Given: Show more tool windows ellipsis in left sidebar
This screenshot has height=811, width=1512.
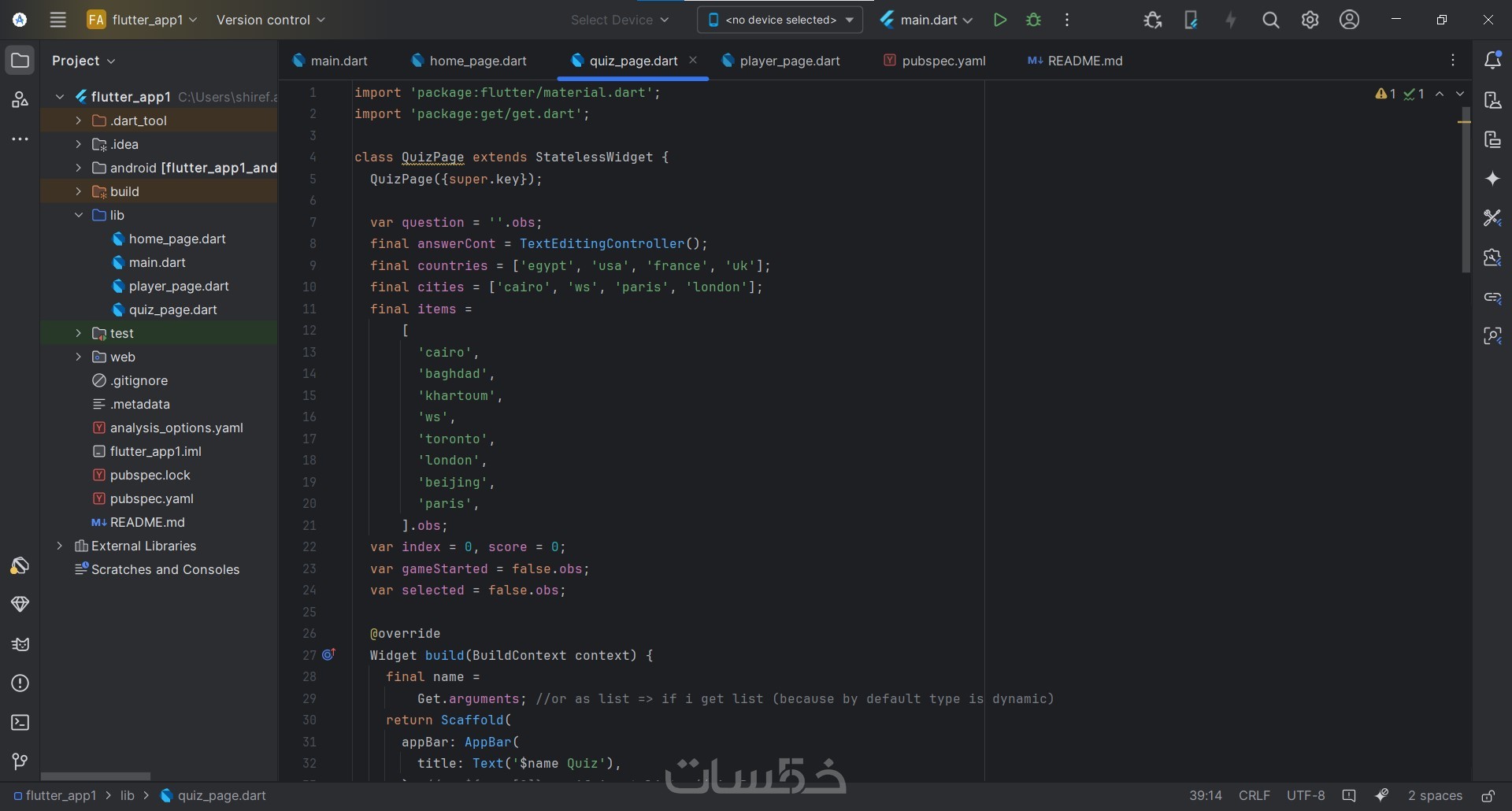Looking at the screenshot, I should click(20, 139).
